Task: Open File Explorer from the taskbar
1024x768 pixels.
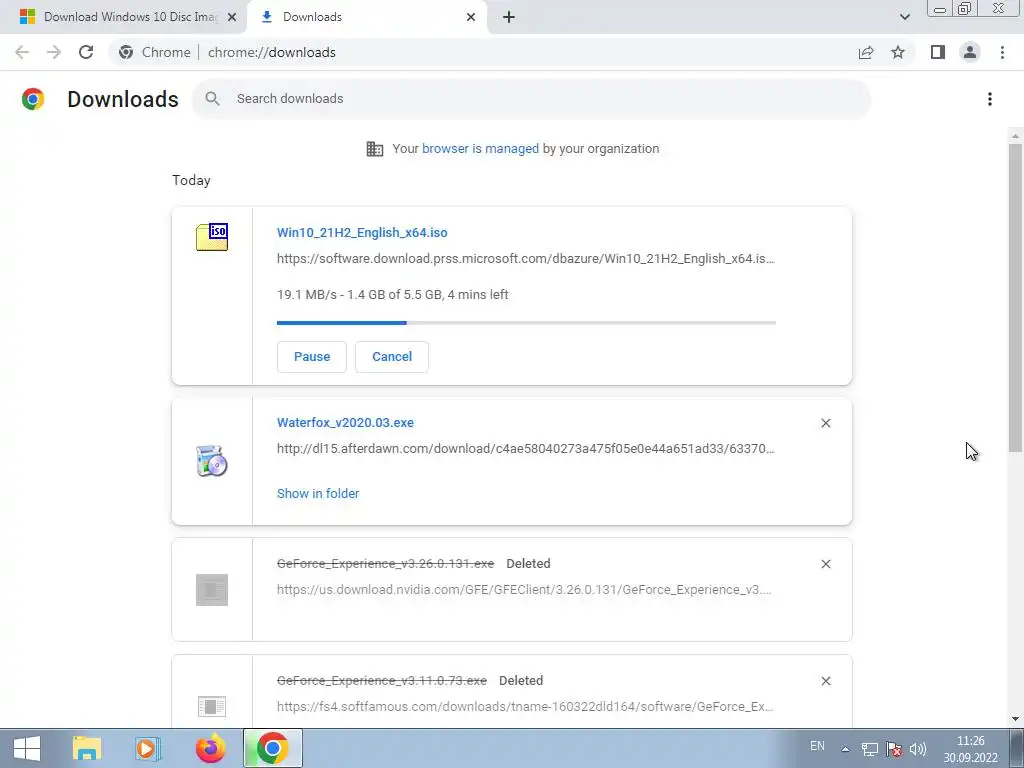Action: click(87, 748)
